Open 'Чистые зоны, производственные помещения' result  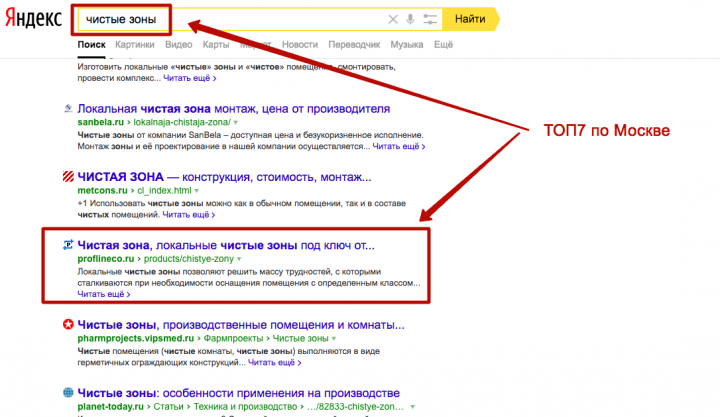click(241, 325)
